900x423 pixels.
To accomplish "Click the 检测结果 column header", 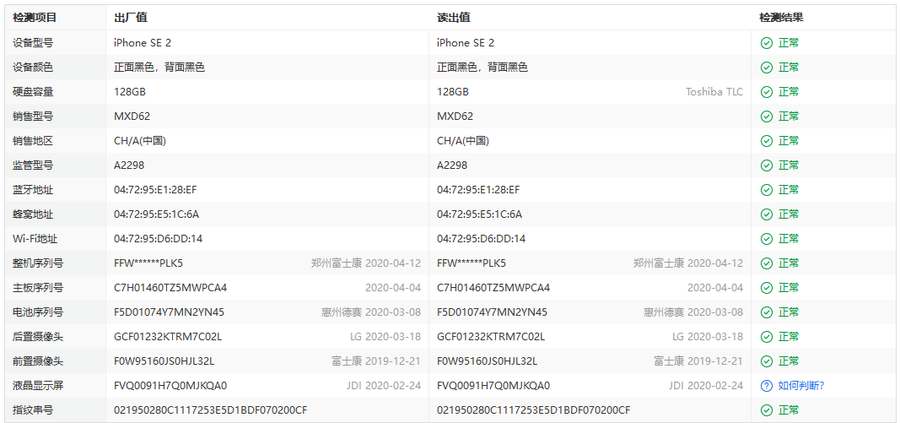I will click(781, 18).
